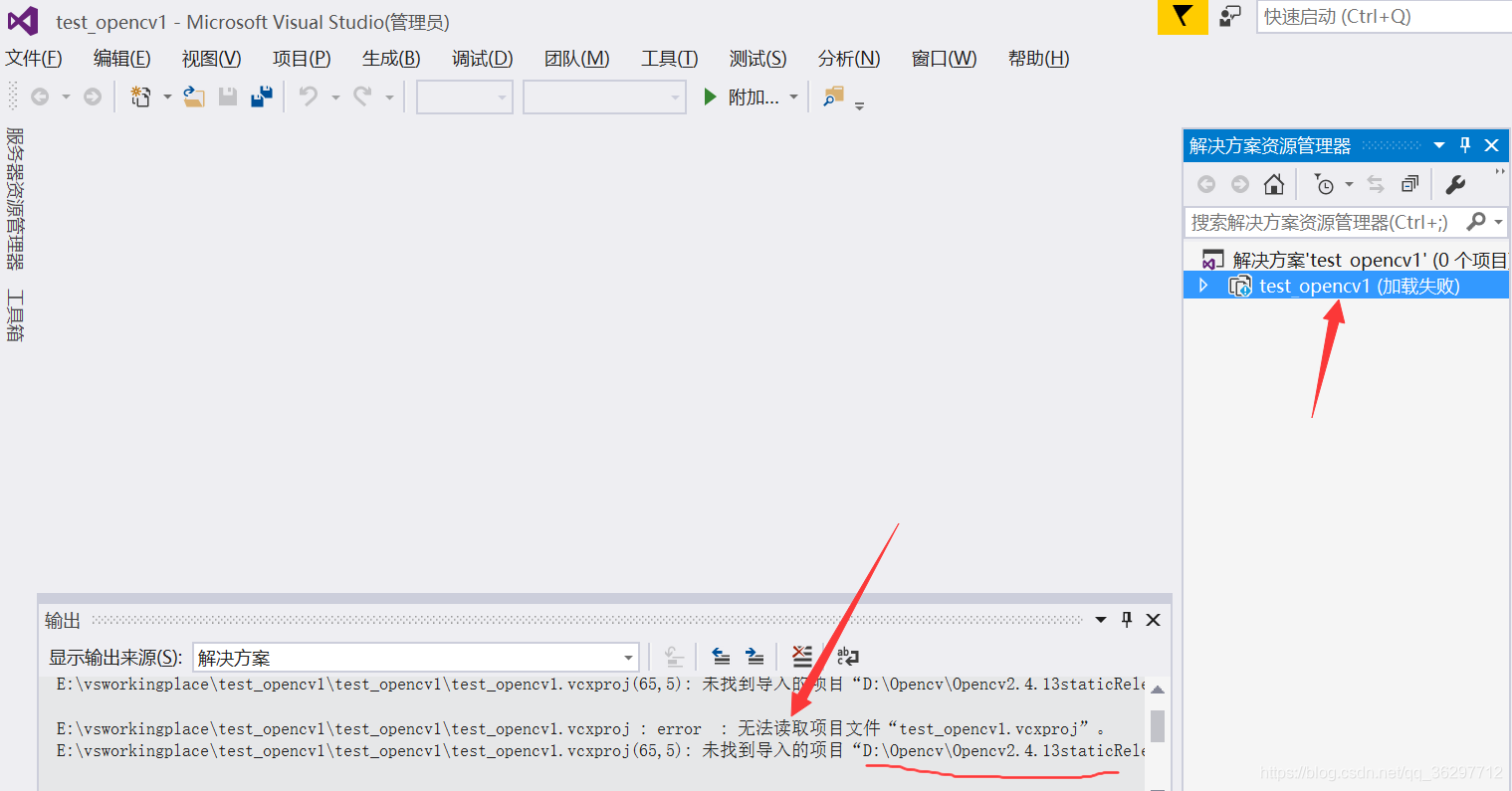The image size is (1512, 791).
Task: Click the Save All icon
Action: [262, 97]
